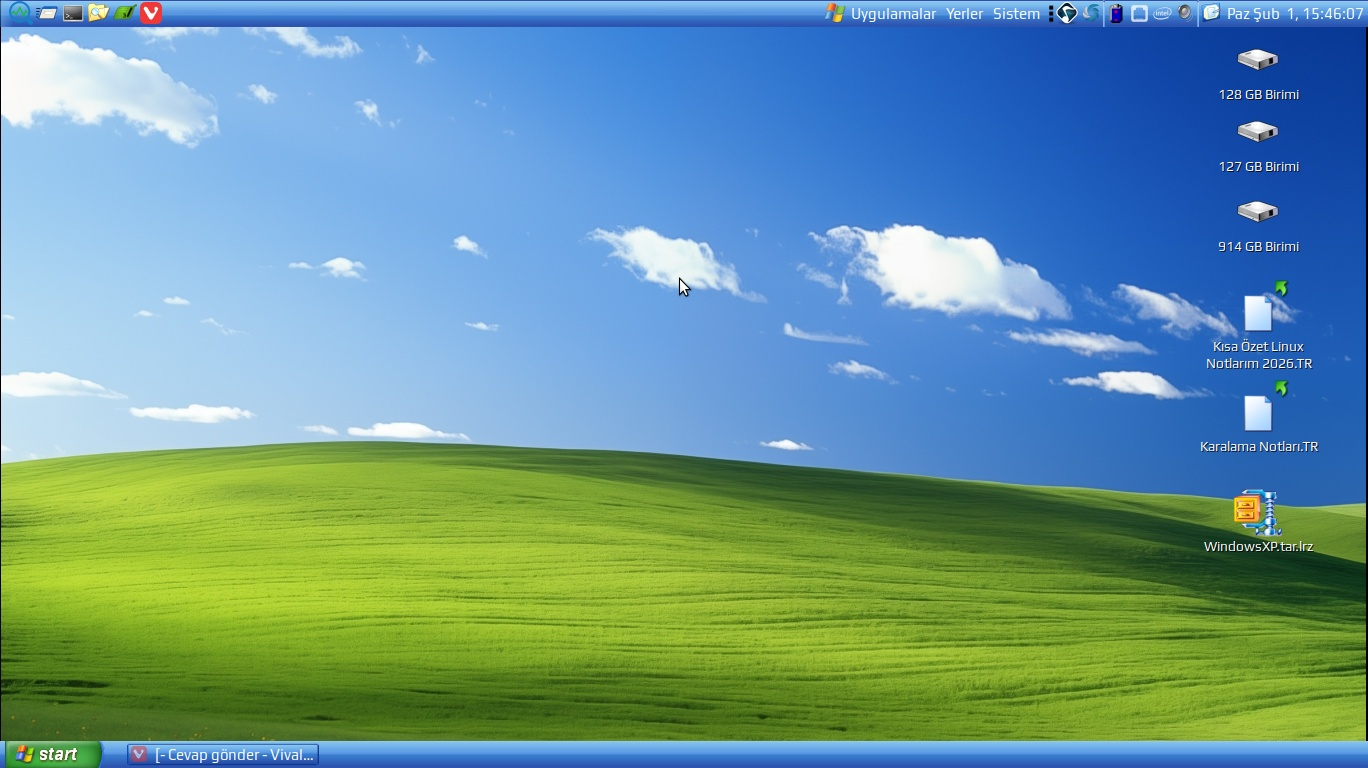The height and width of the screenshot is (768, 1368).
Task: Open the file search folder launcher
Action: point(98,13)
